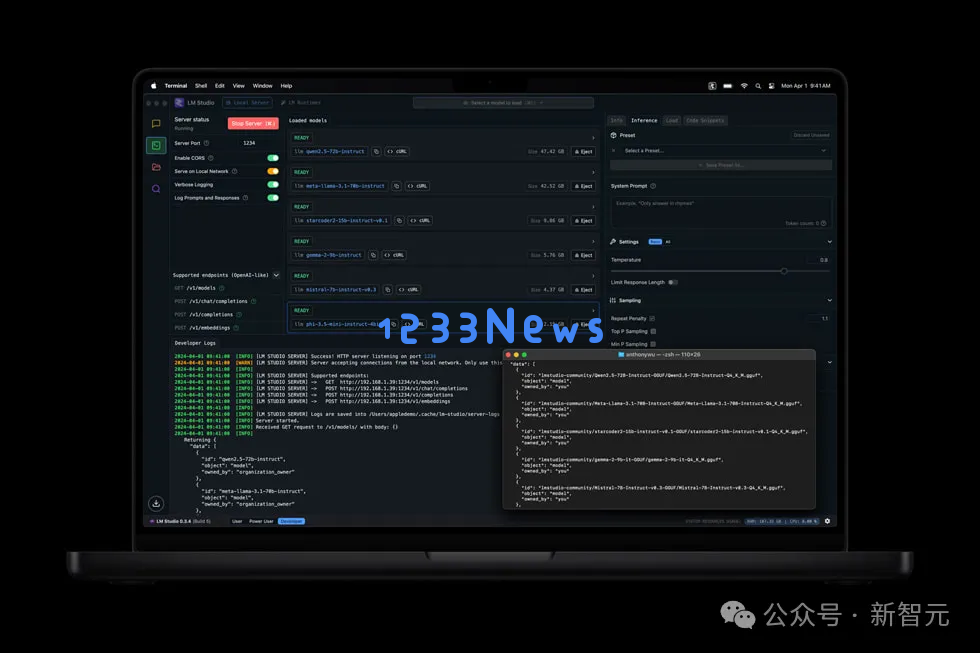Expand the qwen2.5-72b-instruct model card
Image resolution: width=980 pixels, height=653 pixels.
(x=593, y=137)
